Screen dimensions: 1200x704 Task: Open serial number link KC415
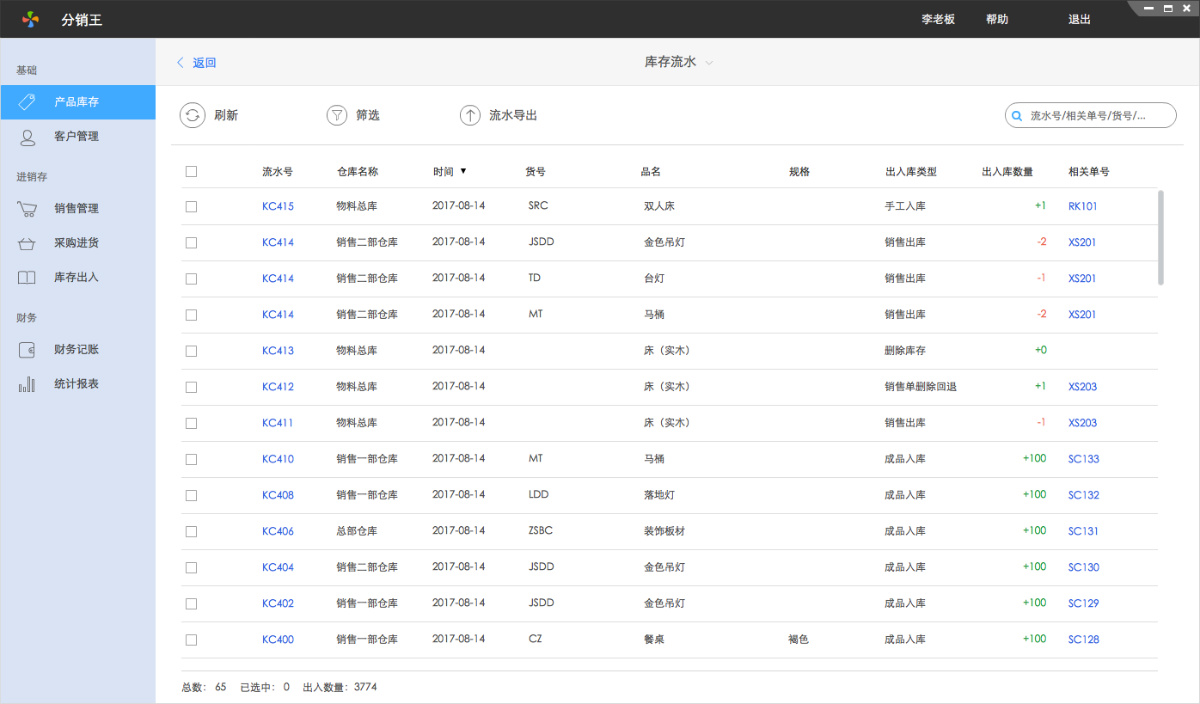coord(278,206)
